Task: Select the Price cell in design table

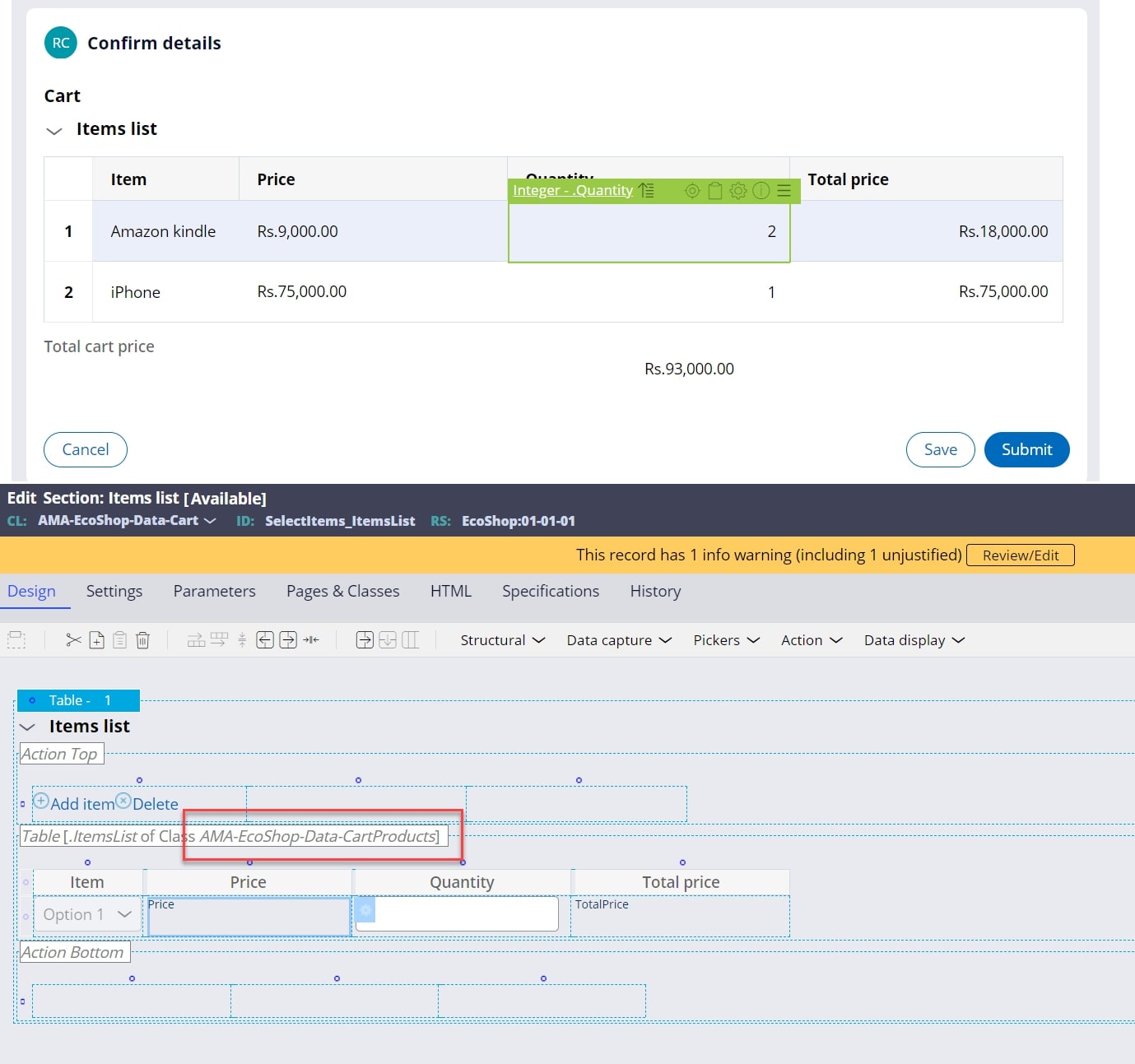Action: pos(249,916)
